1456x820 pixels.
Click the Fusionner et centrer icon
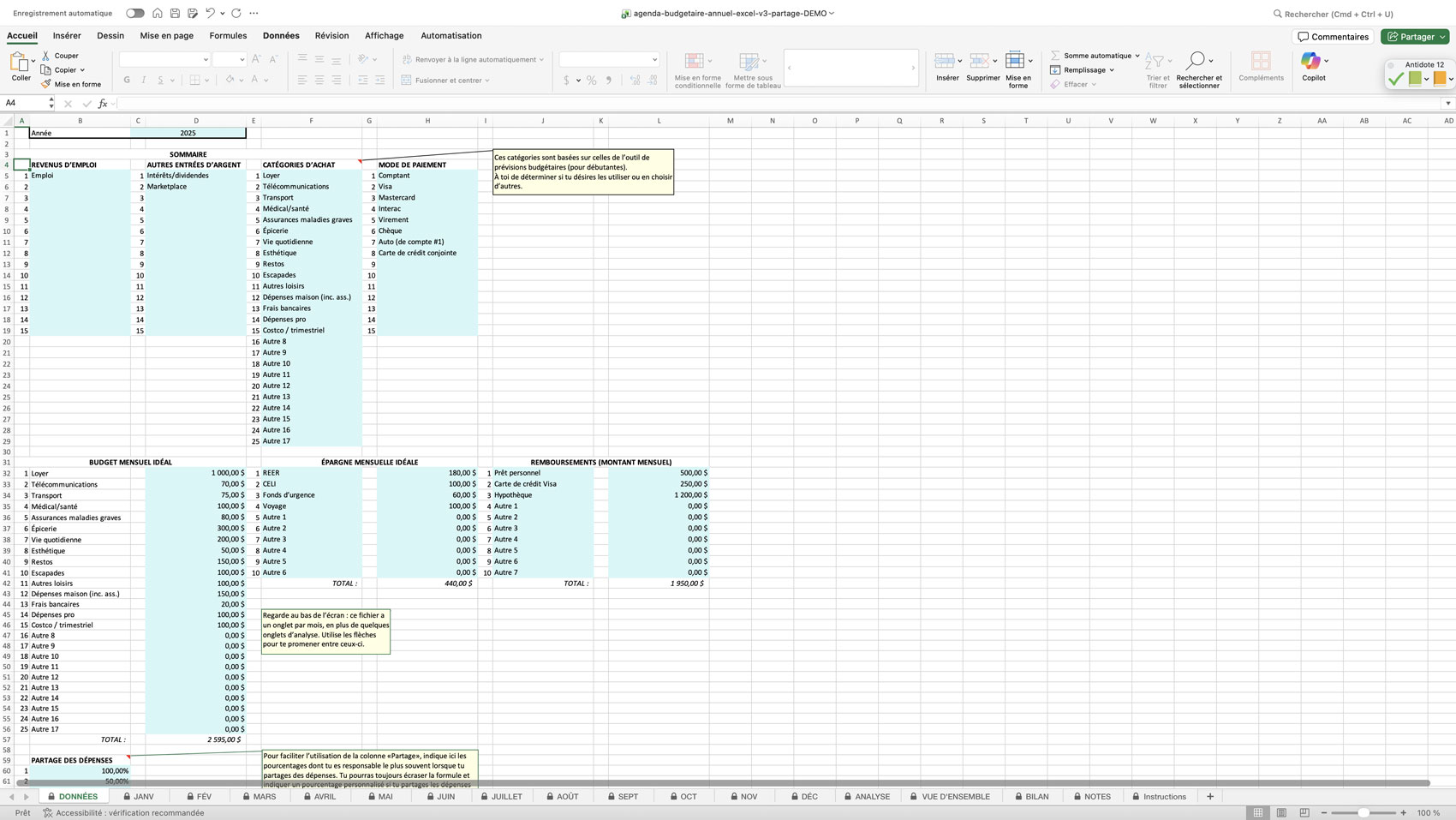click(x=404, y=79)
